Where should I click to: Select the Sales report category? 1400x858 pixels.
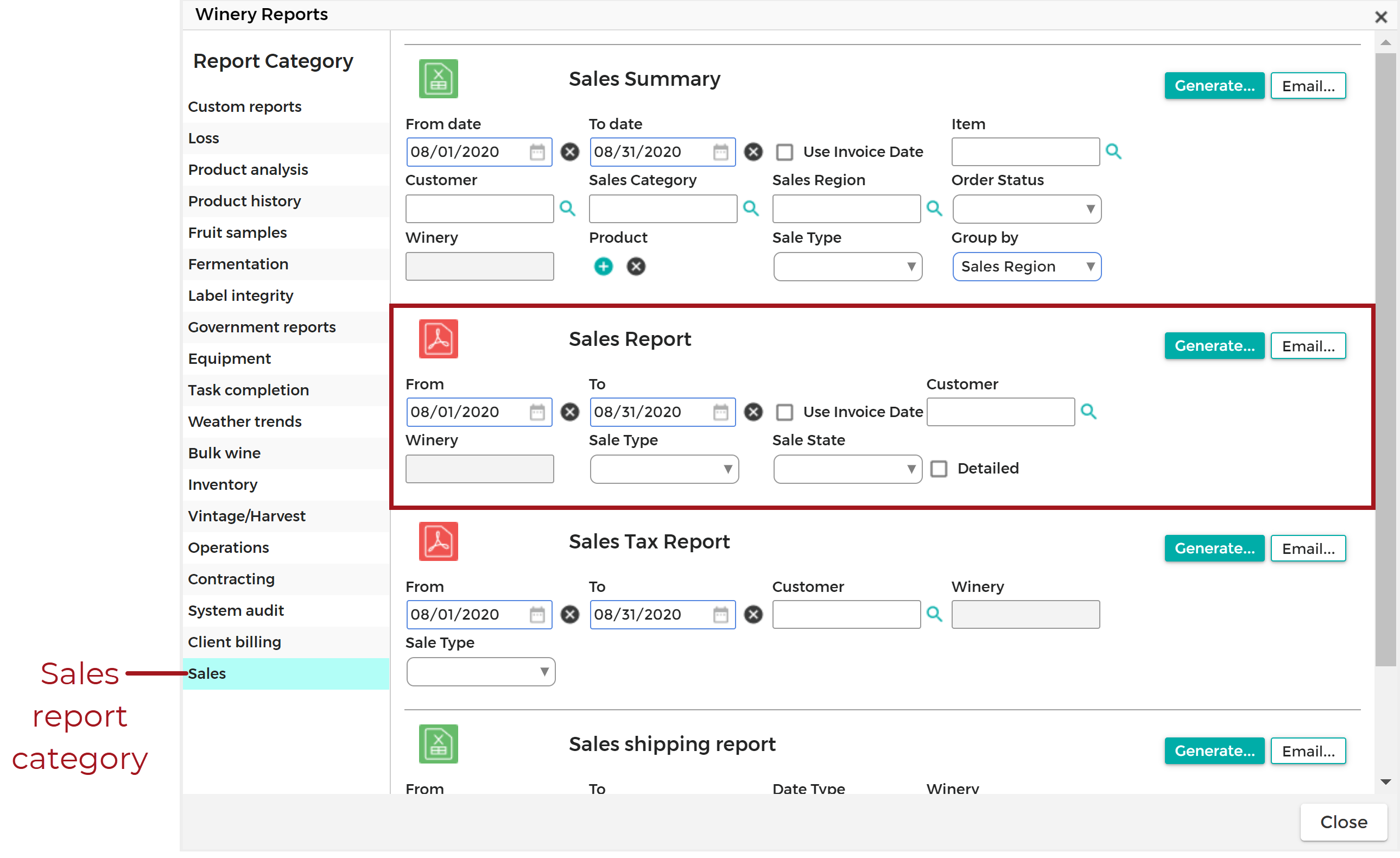(x=286, y=674)
